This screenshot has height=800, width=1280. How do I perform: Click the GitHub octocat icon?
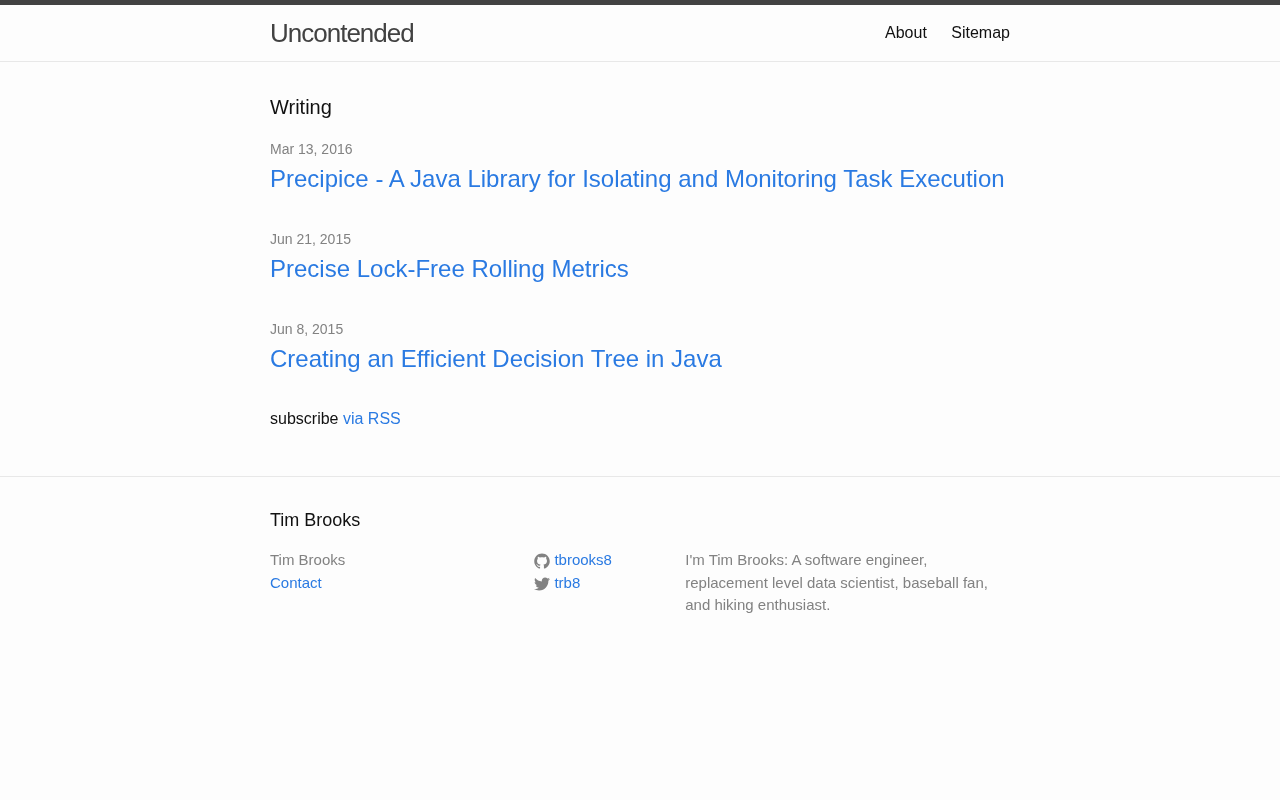(542, 561)
